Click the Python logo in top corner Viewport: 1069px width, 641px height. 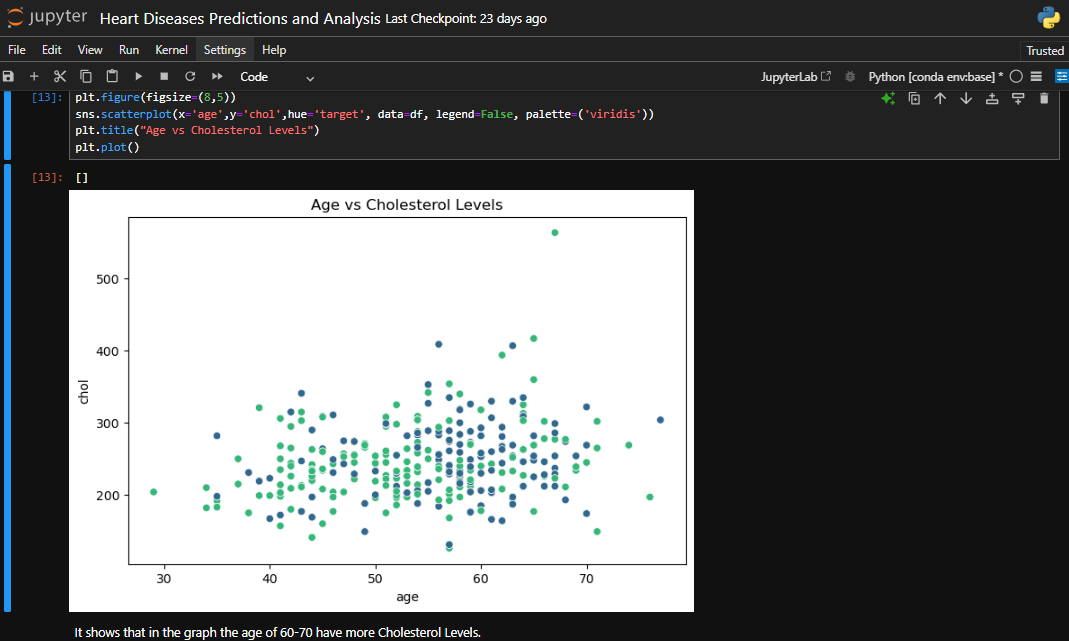1049,18
